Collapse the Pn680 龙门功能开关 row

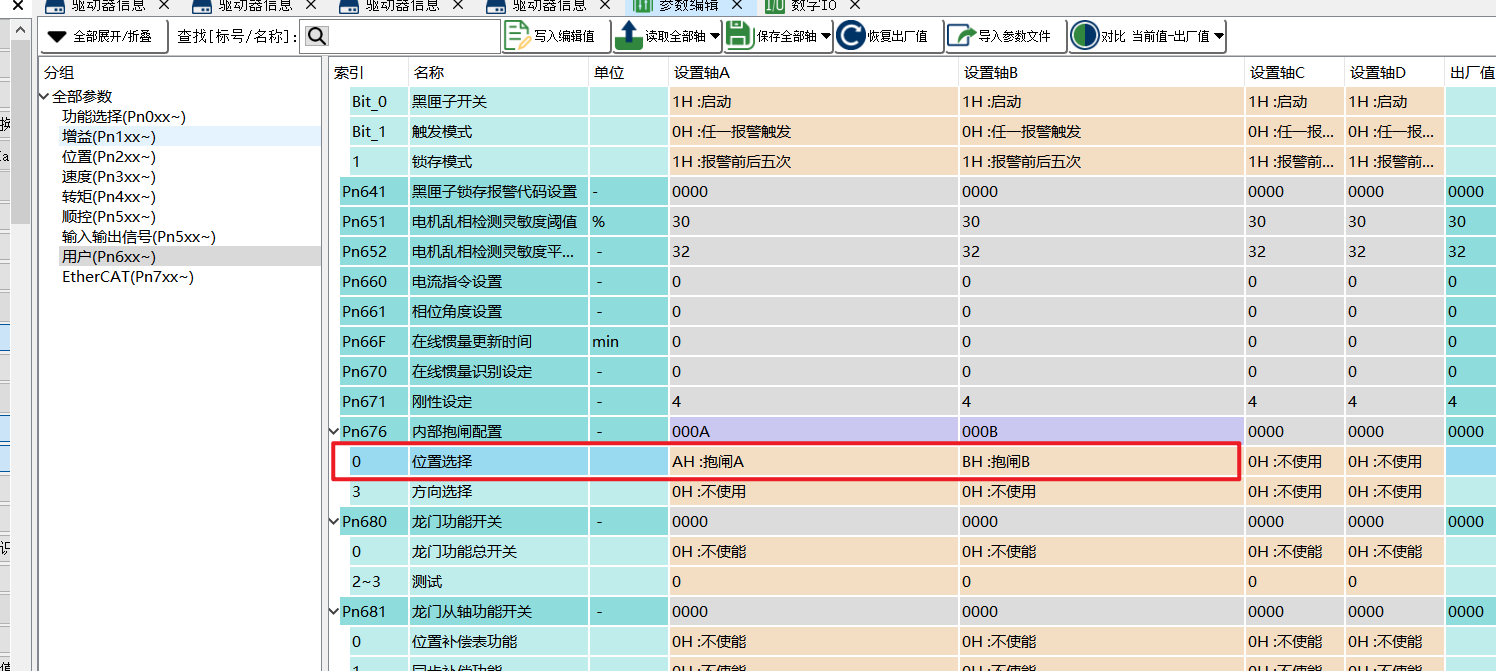point(335,522)
